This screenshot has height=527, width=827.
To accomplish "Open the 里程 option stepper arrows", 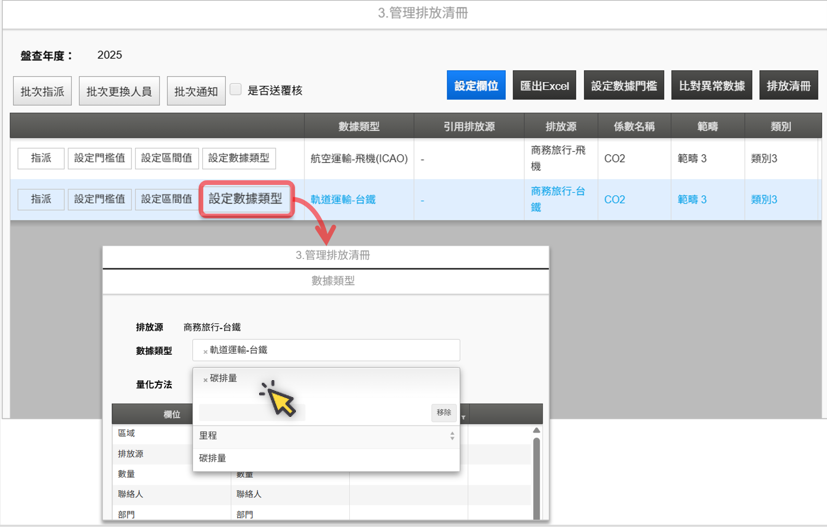I will 452,436.
